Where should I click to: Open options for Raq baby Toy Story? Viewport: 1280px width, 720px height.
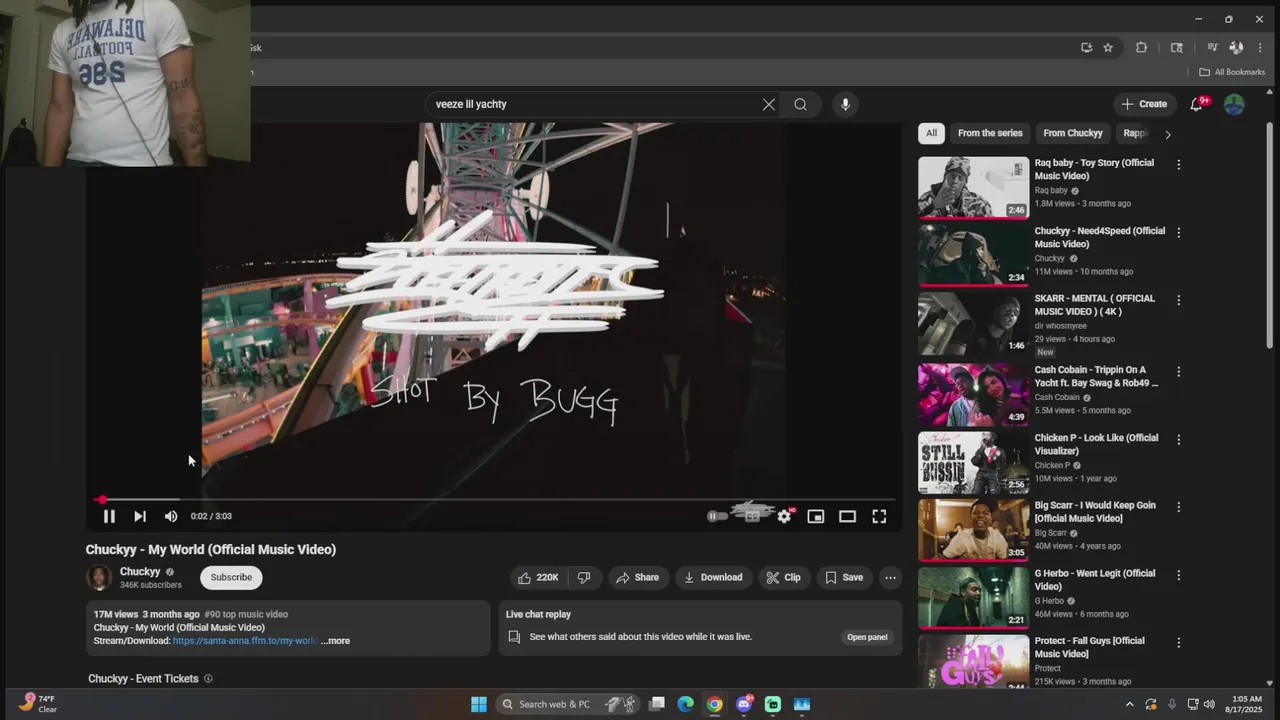coord(1178,165)
